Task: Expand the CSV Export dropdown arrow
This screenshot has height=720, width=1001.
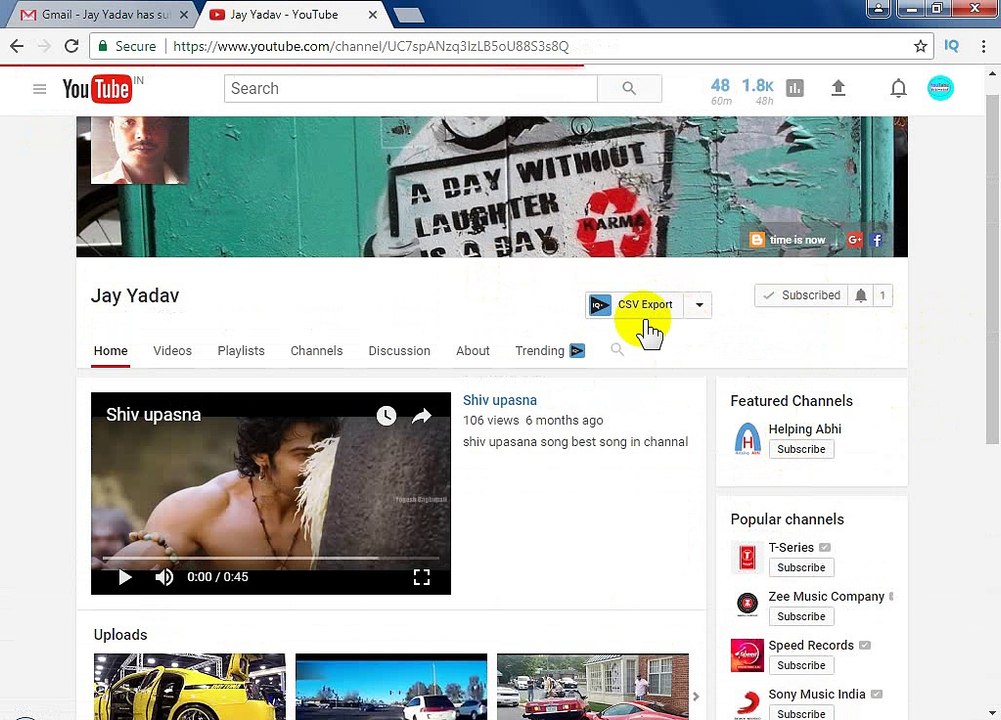Action: click(x=699, y=305)
